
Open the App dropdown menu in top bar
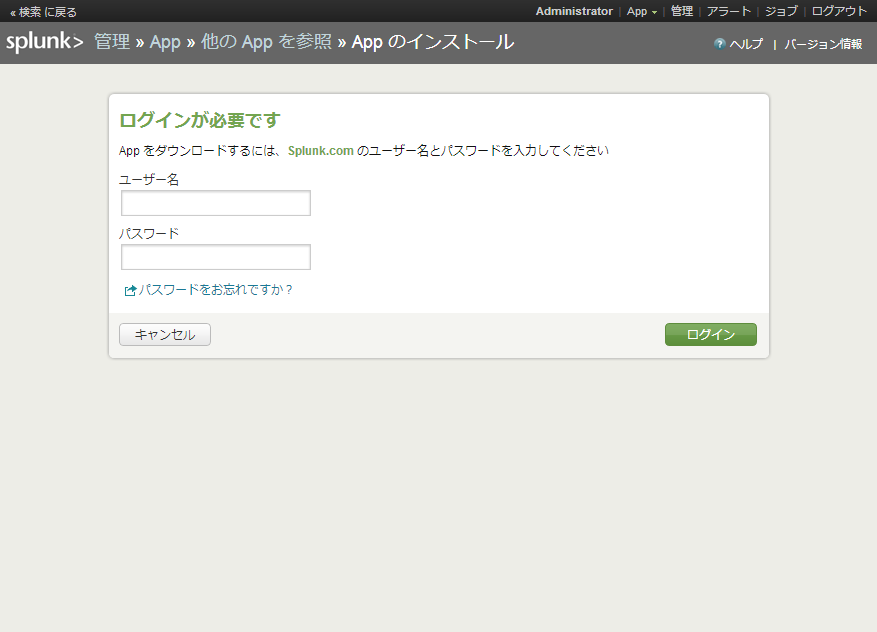coord(642,11)
